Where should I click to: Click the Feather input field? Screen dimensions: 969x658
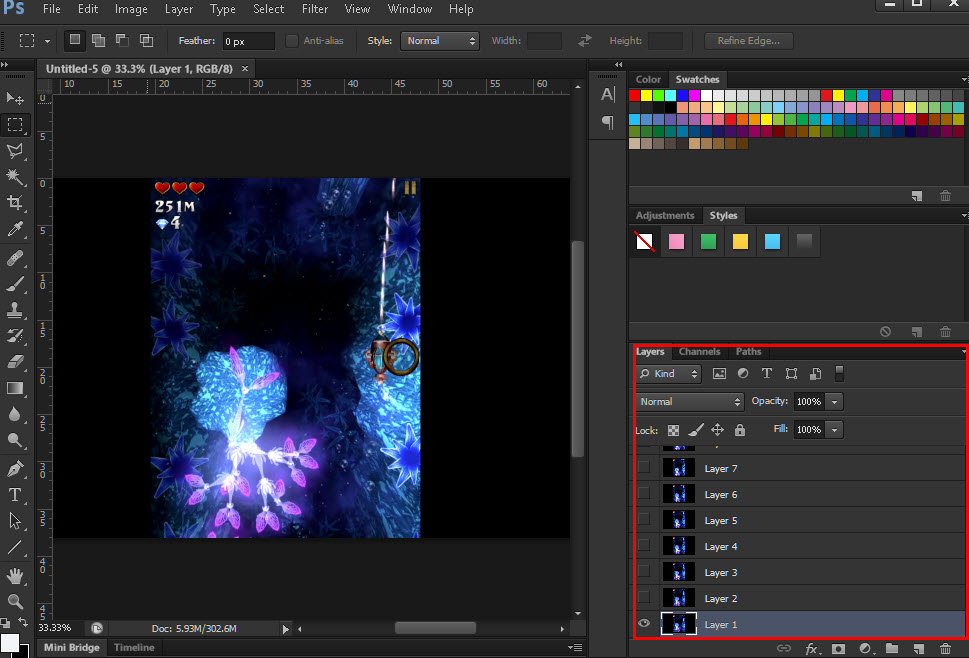[x=248, y=41]
